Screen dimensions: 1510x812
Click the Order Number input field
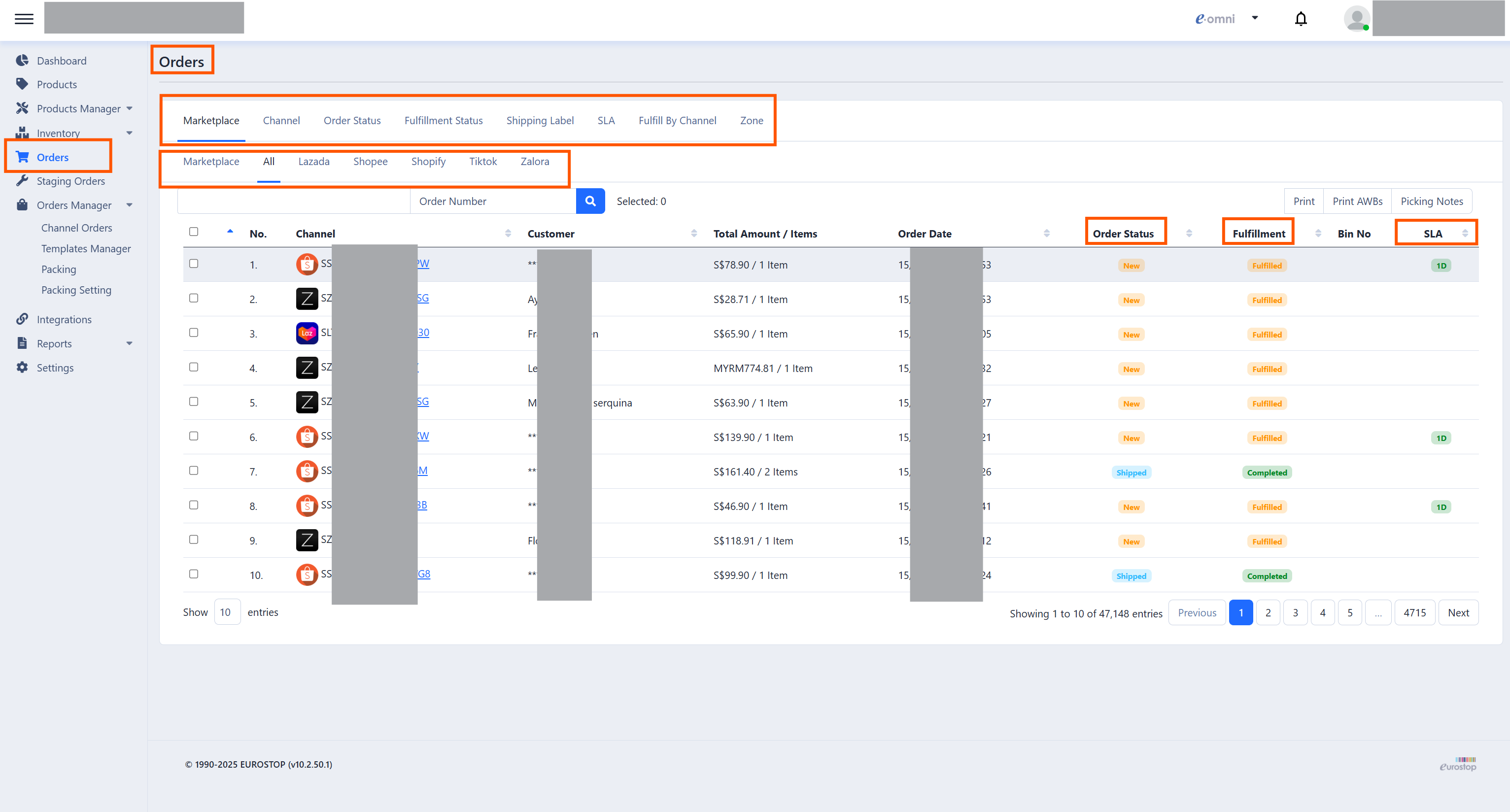coord(492,201)
